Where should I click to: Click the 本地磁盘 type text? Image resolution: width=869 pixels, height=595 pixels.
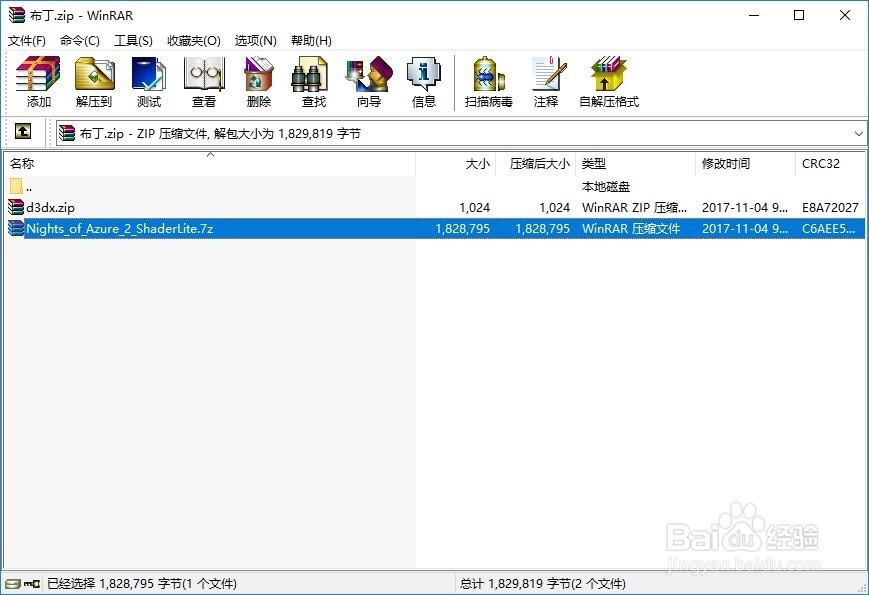coord(606,187)
